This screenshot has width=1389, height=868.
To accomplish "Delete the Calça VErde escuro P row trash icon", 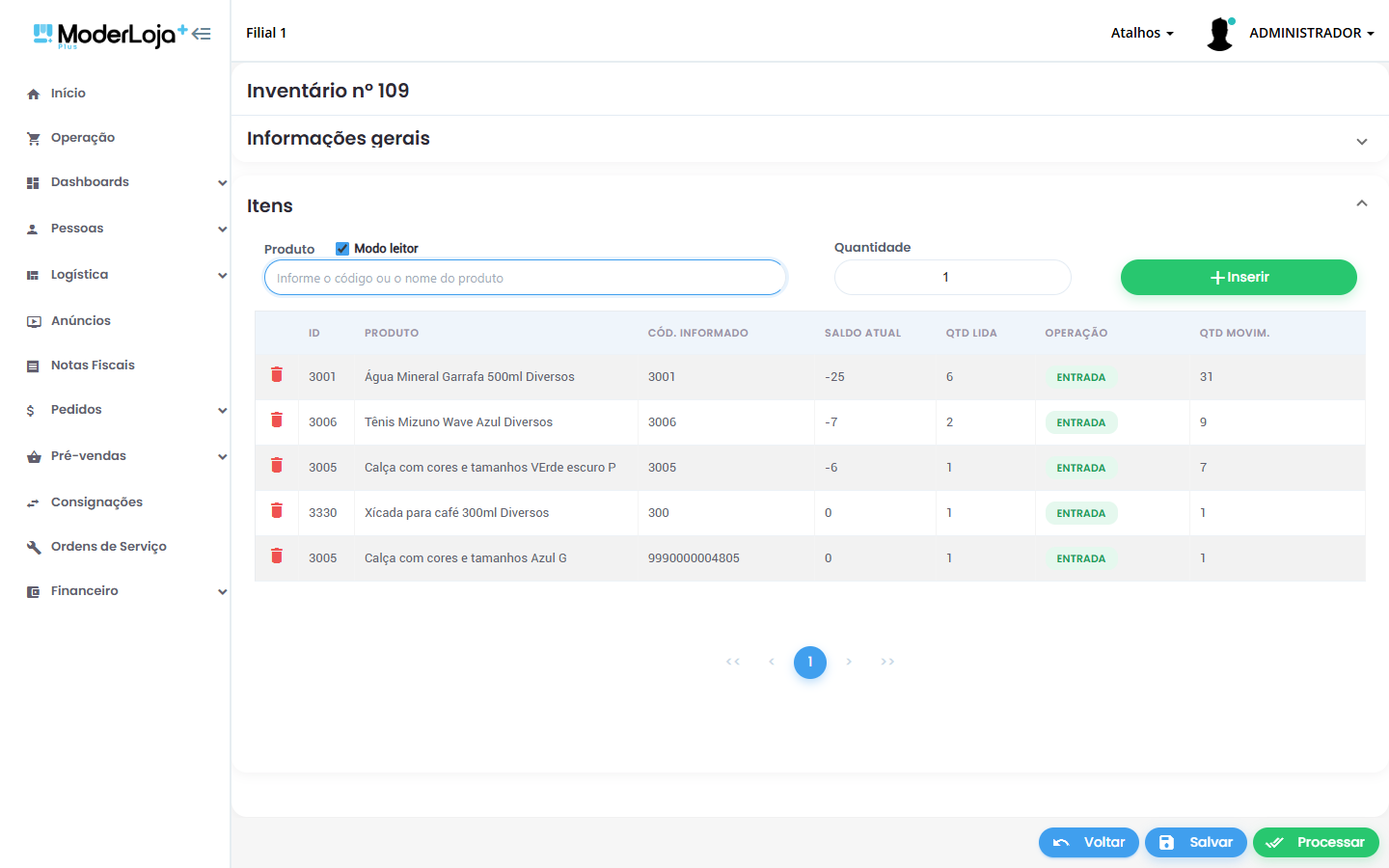I will 277,465.
